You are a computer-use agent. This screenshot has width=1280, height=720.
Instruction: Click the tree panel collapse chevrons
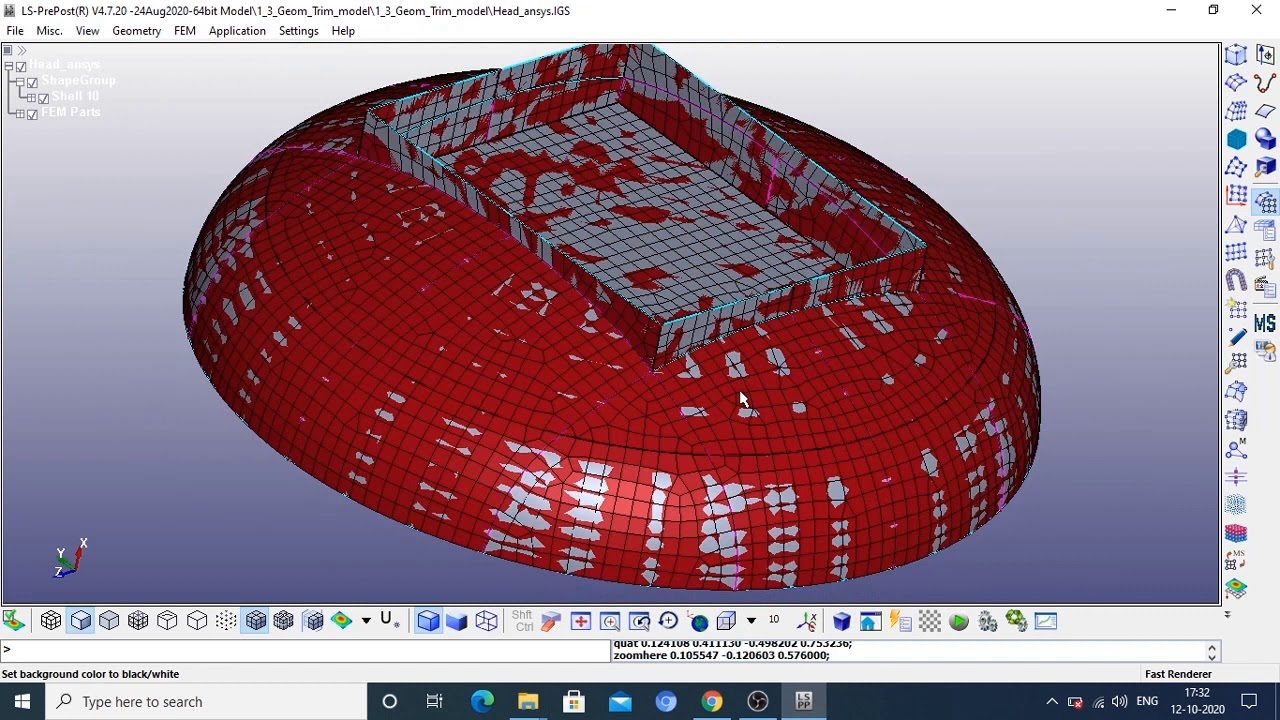point(21,50)
